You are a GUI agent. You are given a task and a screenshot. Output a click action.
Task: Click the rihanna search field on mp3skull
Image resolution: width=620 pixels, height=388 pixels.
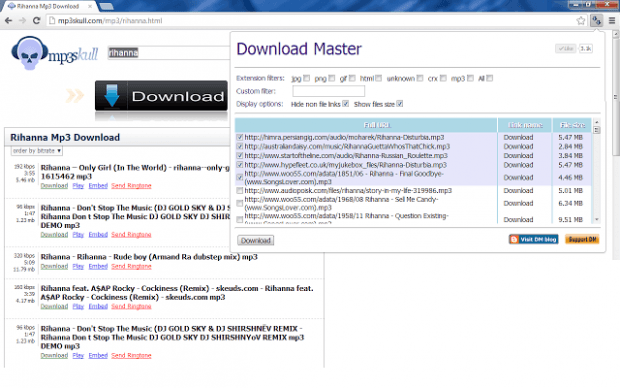click(x=169, y=53)
